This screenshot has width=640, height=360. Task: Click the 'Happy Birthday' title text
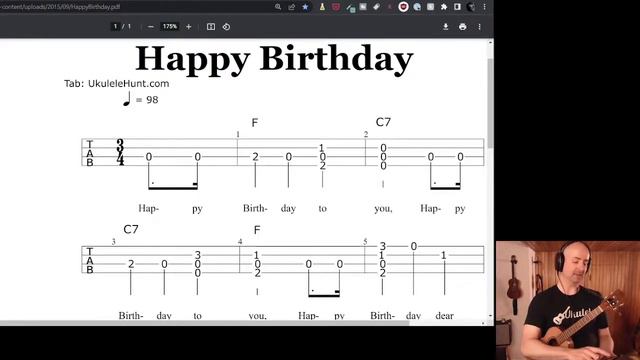[274, 60]
